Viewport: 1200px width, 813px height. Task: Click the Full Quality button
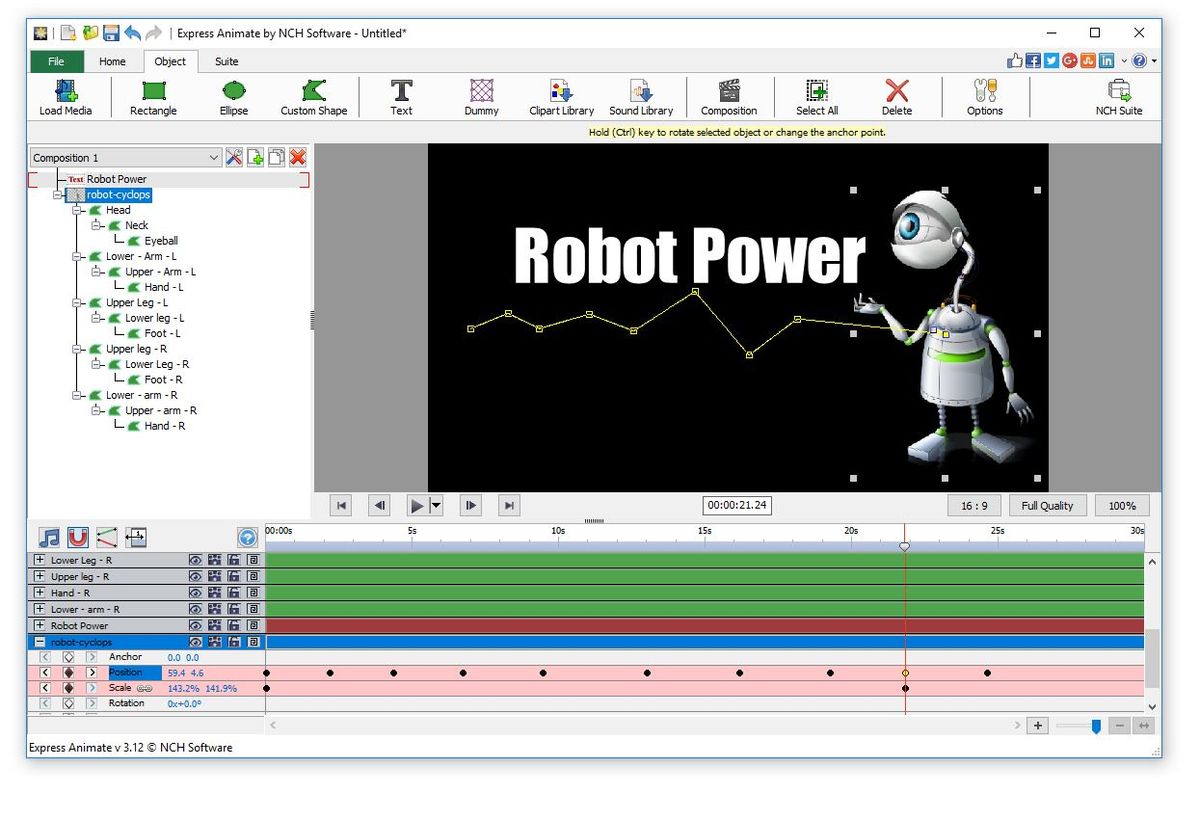(1047, 505)
